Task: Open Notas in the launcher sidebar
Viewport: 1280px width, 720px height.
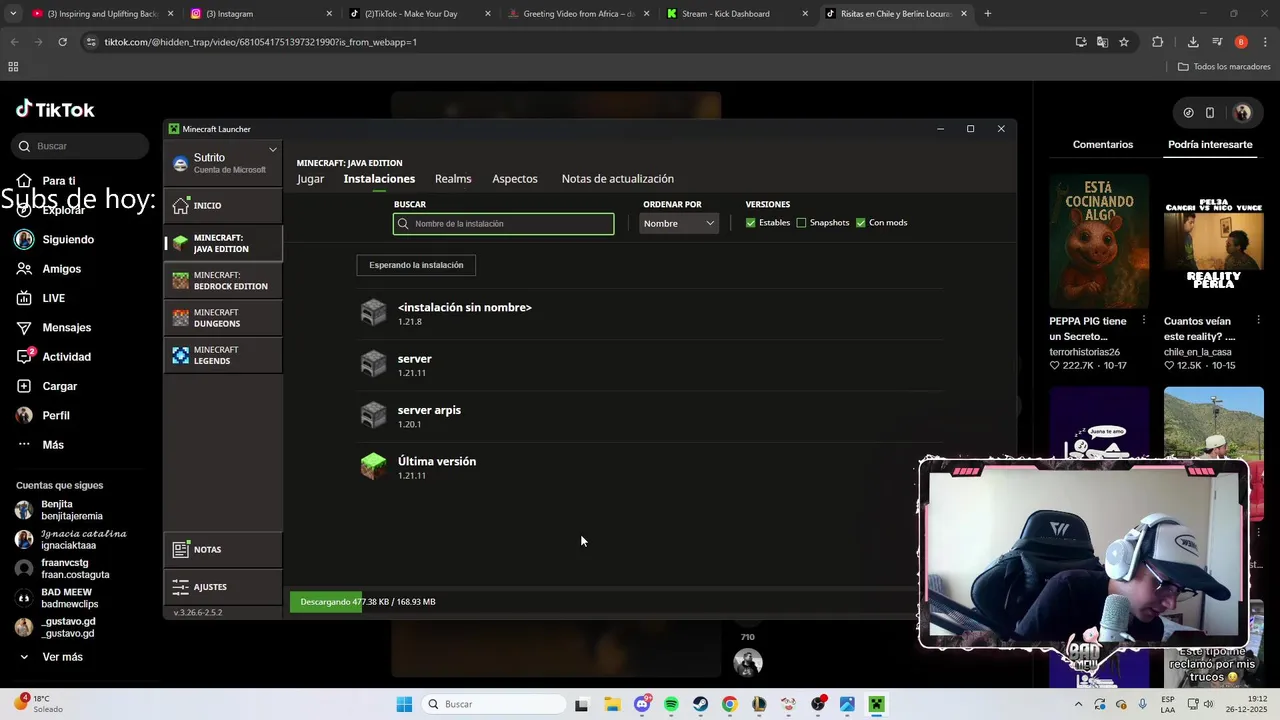Action: coord(223,549)
